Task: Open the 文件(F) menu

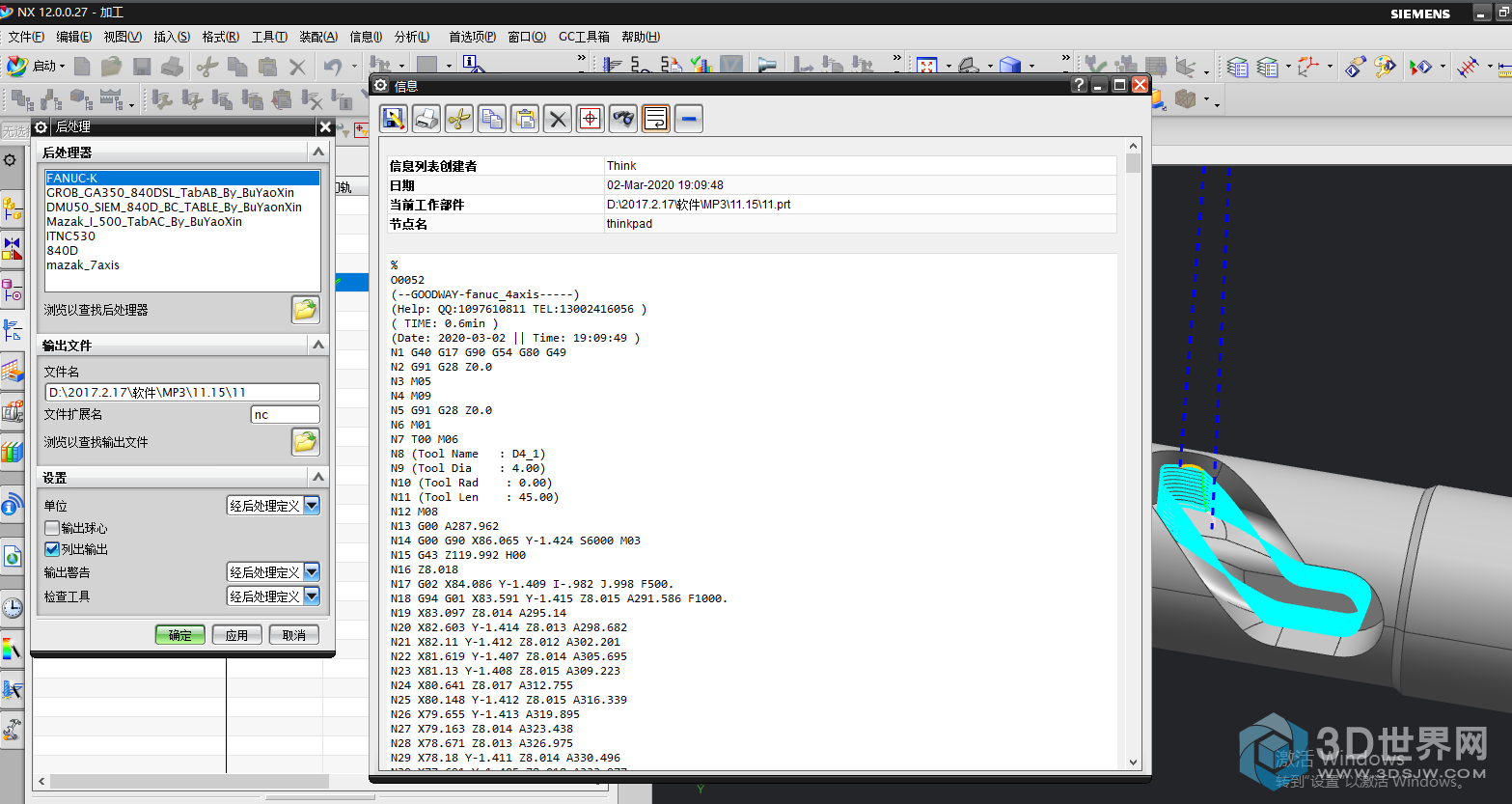Action: 26,37
